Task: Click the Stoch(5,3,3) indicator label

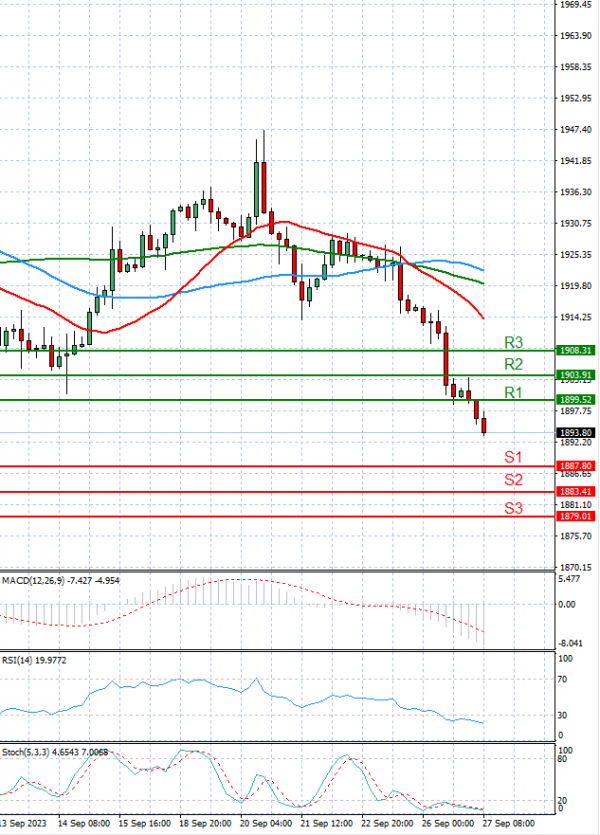Action: [55, 752]
